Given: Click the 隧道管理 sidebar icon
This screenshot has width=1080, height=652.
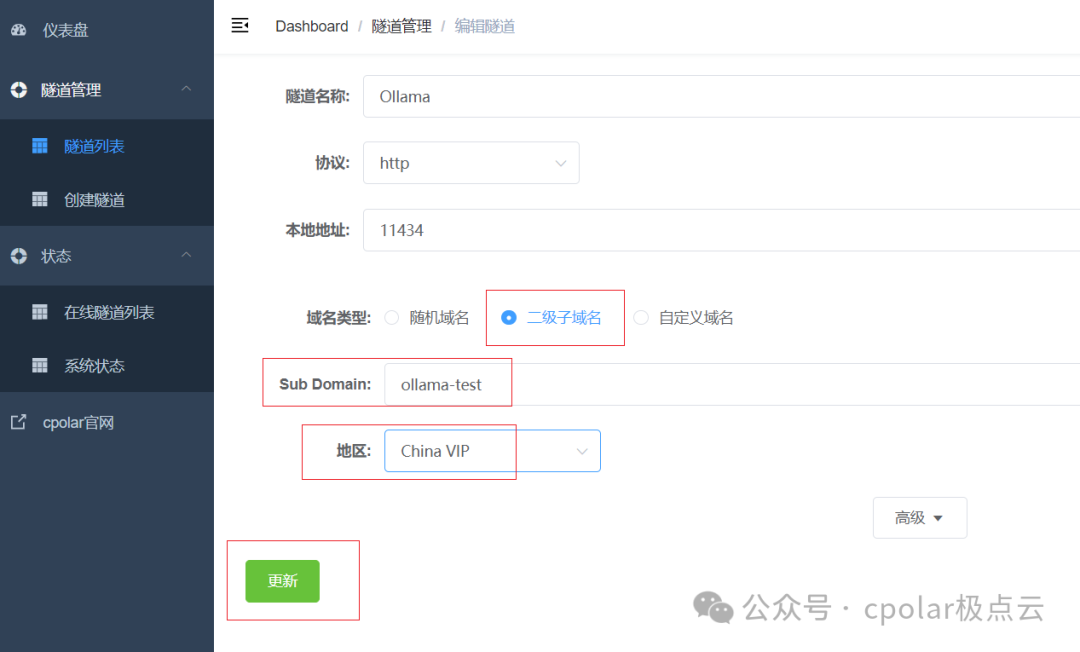Looking at the screenshot, I should coord(19,90).
